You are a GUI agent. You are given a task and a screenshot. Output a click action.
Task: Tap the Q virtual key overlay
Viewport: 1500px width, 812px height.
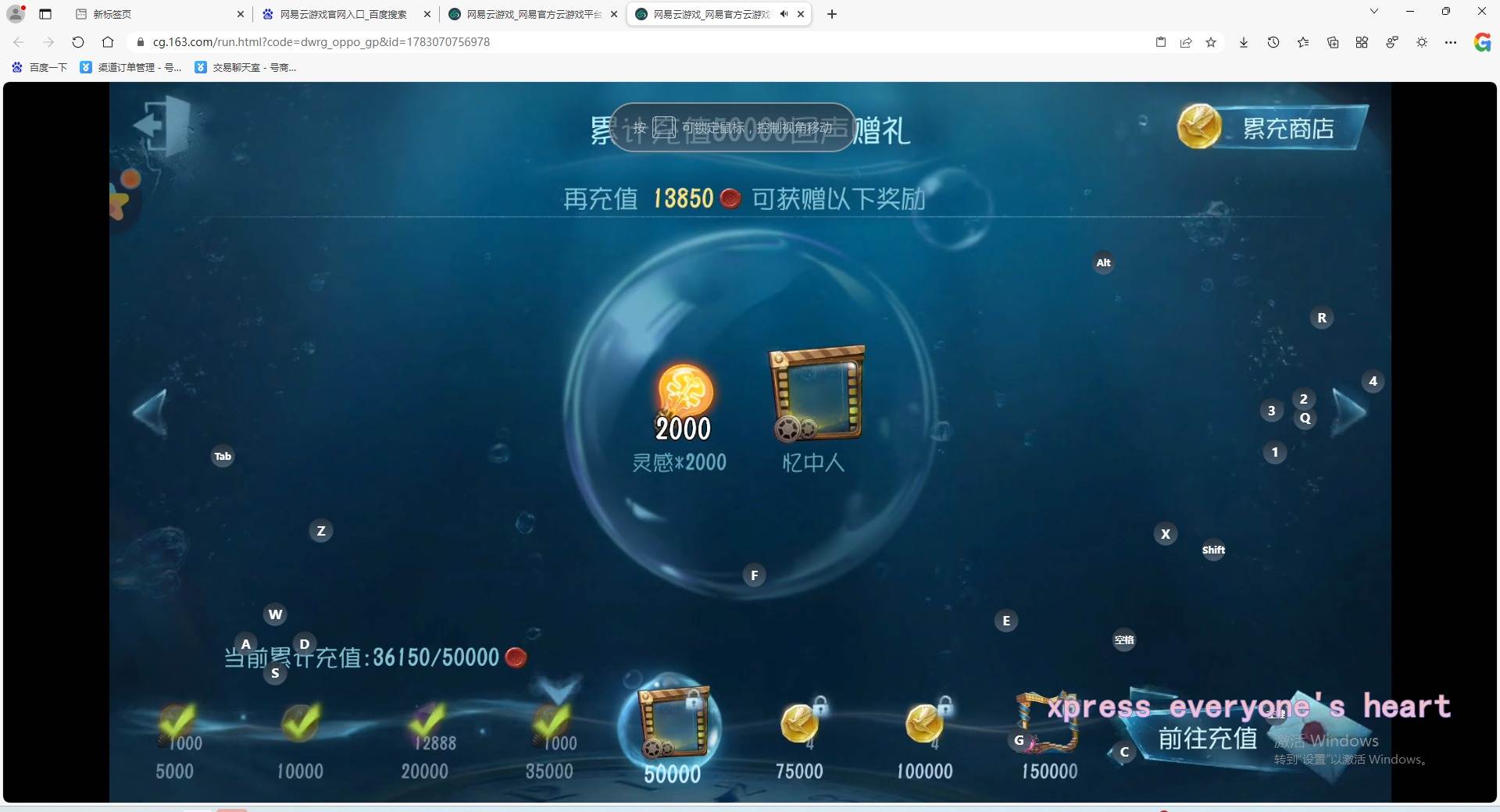1305,418
